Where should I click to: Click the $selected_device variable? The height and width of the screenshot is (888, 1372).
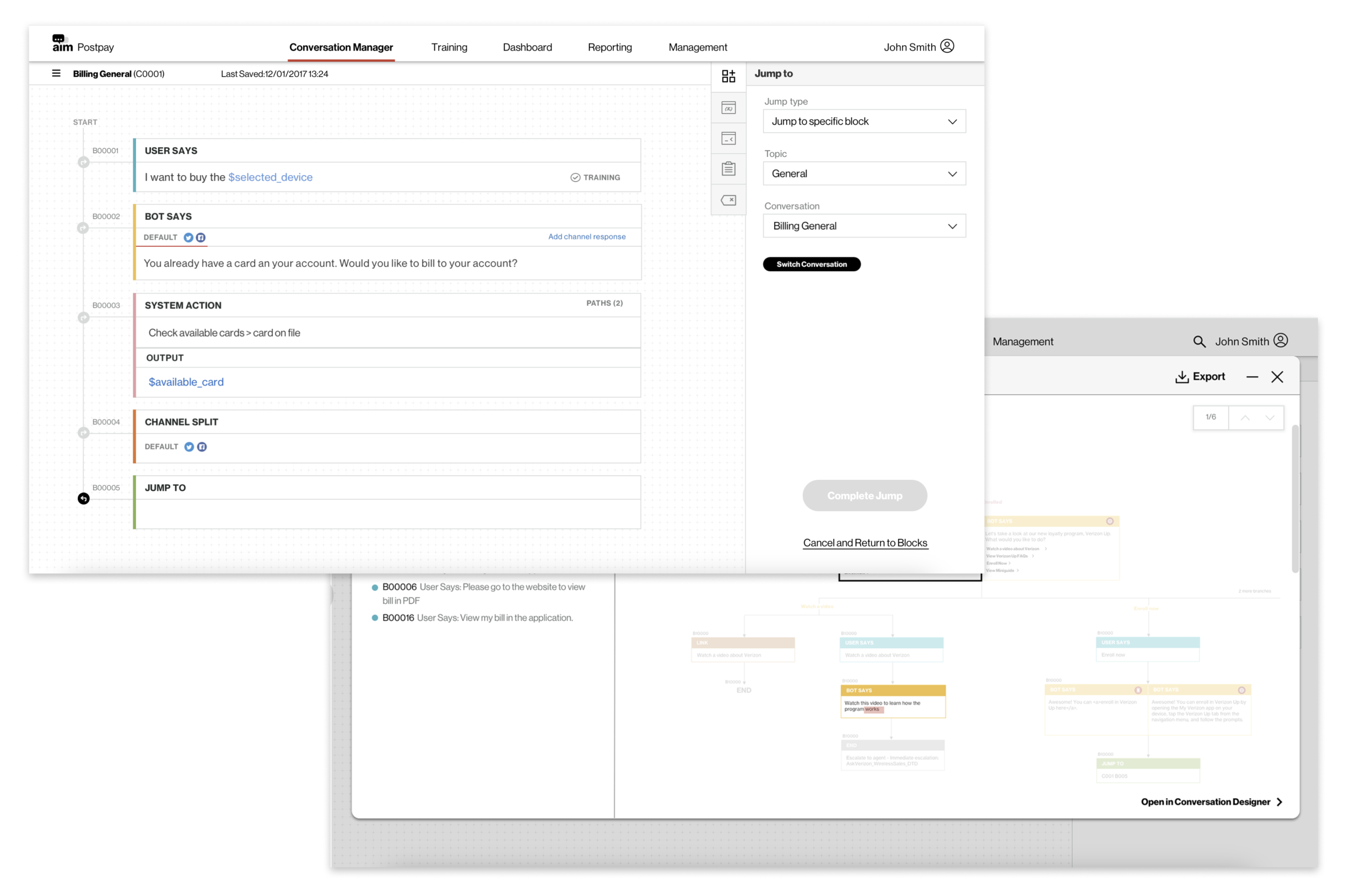pyautogui.click(x=271, y=177)
